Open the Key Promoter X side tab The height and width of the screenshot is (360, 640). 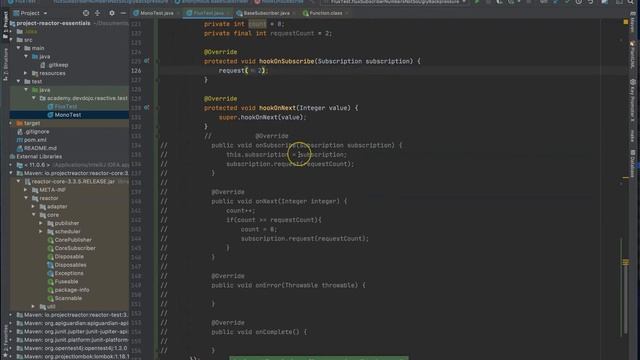tap(633, 101)
